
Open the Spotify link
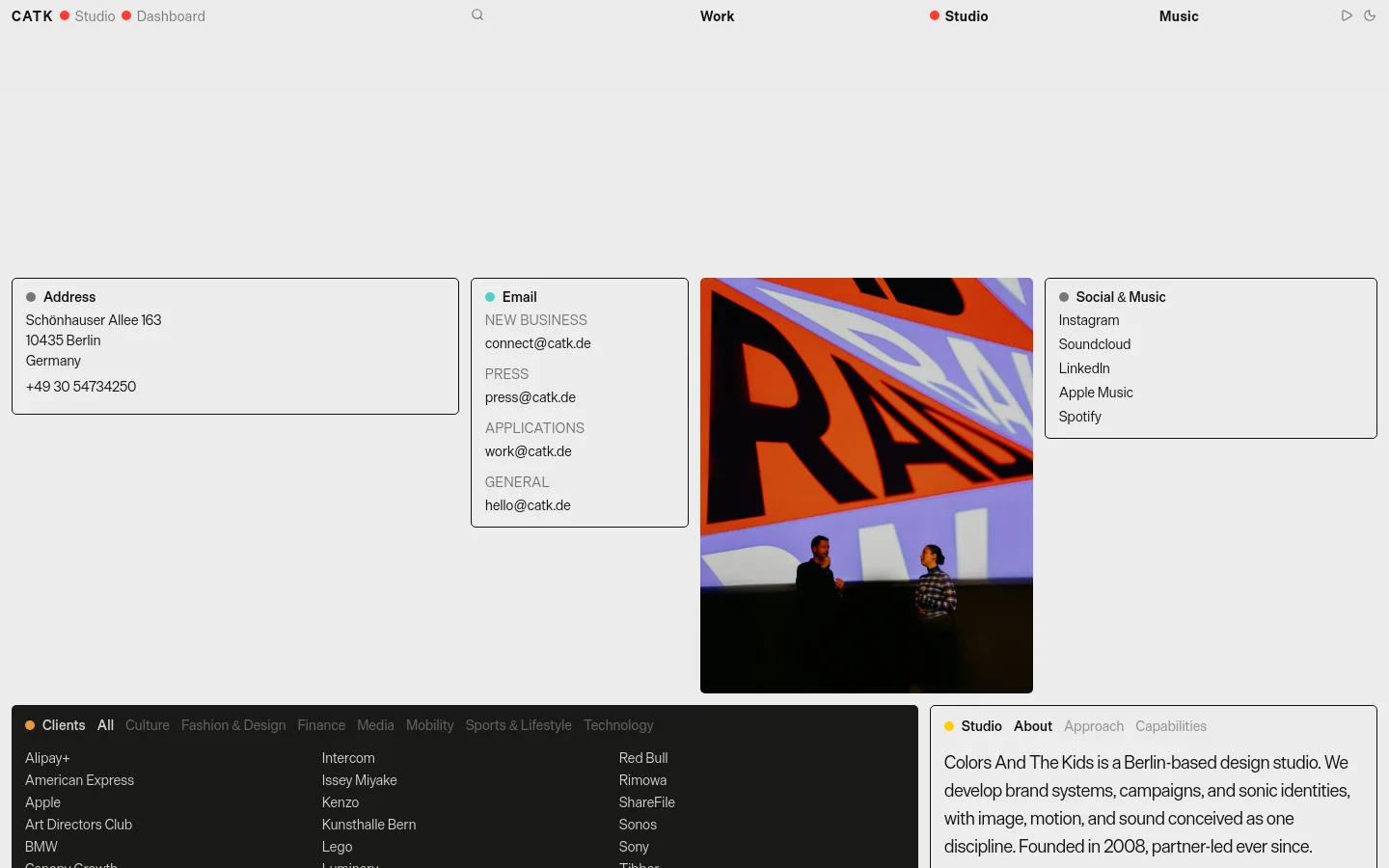1080,417
